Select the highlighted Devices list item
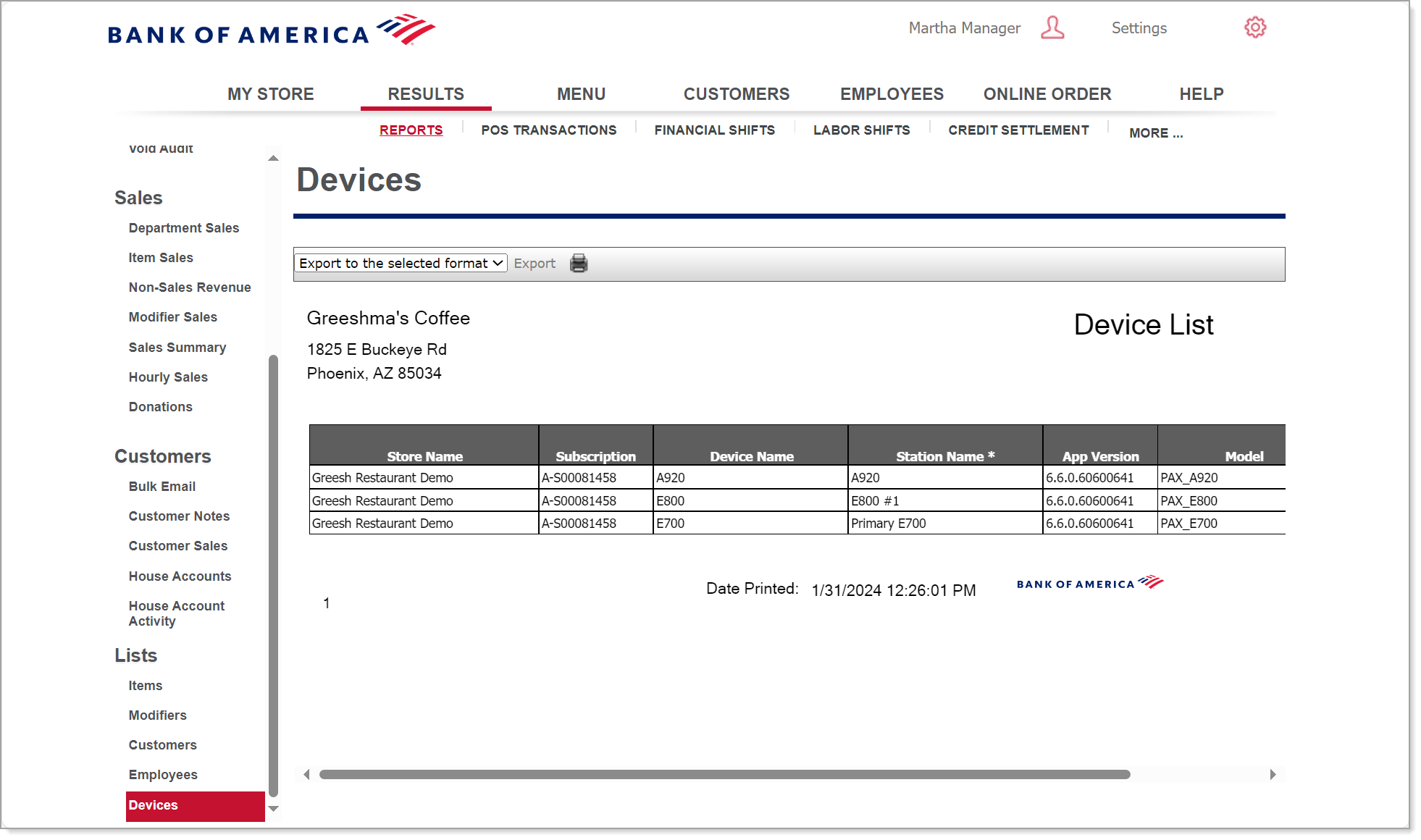This screenshot has height=840, width=1421. click(196, 806)
